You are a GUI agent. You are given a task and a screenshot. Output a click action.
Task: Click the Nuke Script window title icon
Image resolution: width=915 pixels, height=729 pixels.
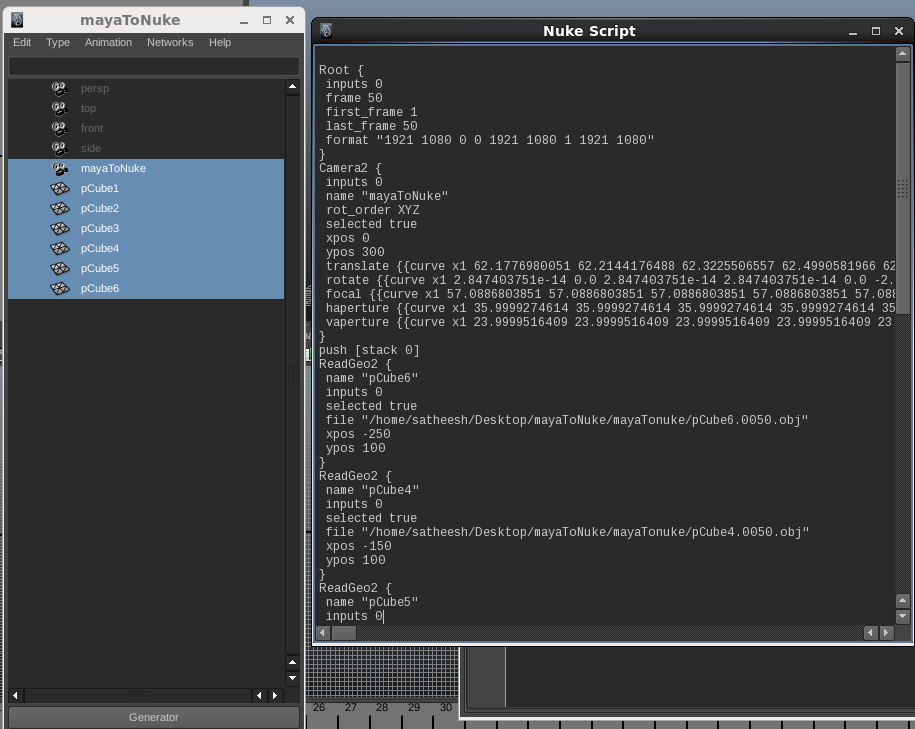pos(326,30)
